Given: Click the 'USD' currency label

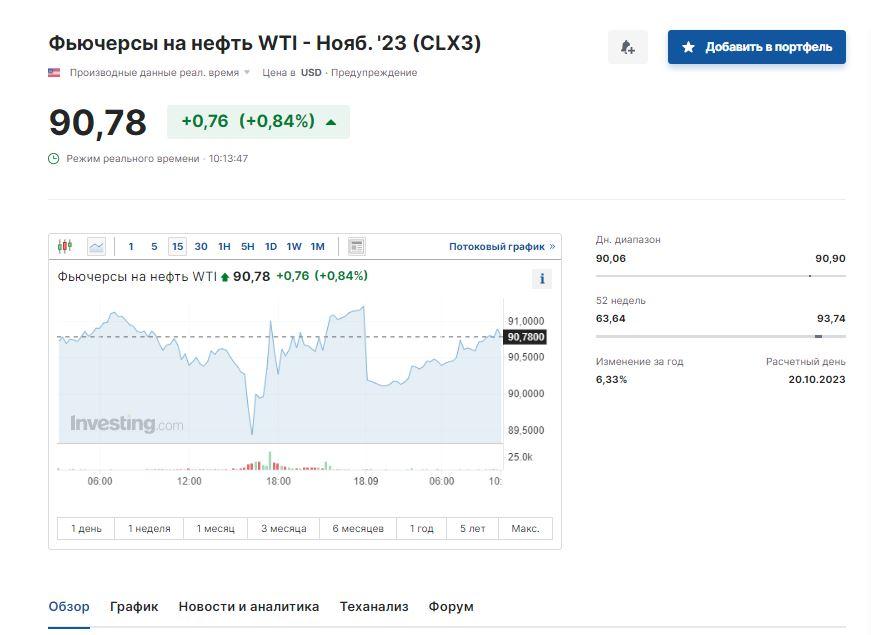Looking at the screenshot, I should pyautogui.click(x=311, y=72).
